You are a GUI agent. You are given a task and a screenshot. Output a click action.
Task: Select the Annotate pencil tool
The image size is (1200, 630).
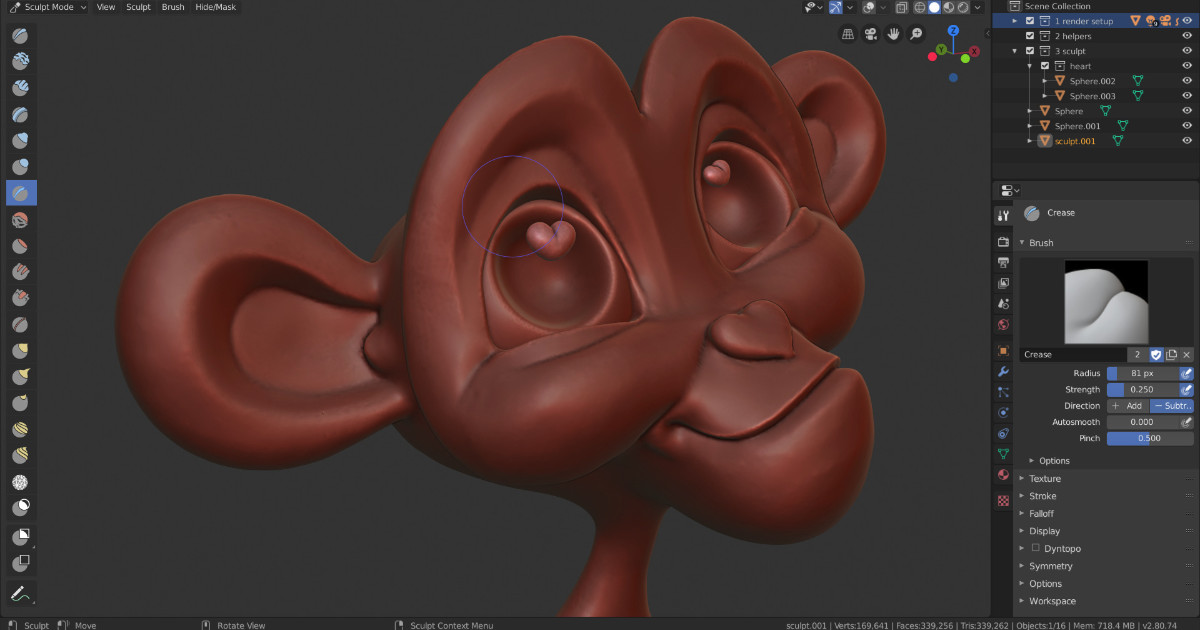click(x=21, y=593)
